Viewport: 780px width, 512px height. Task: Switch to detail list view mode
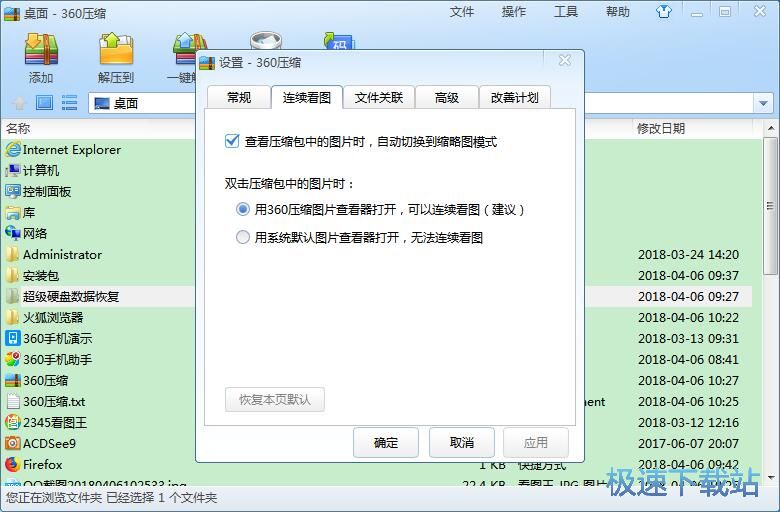point(69,102)
